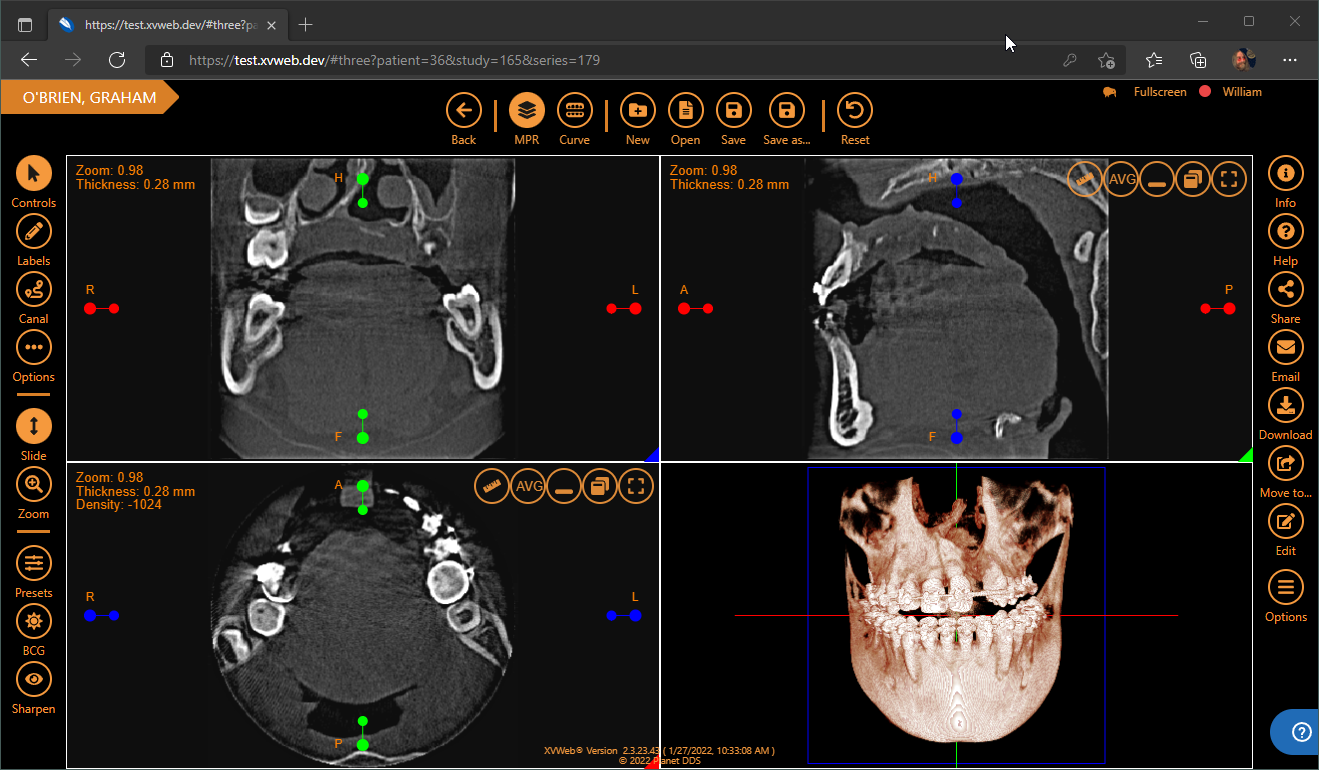Open the browser settings menu with three dots

pyautogui.click(x=1290, y=60)
